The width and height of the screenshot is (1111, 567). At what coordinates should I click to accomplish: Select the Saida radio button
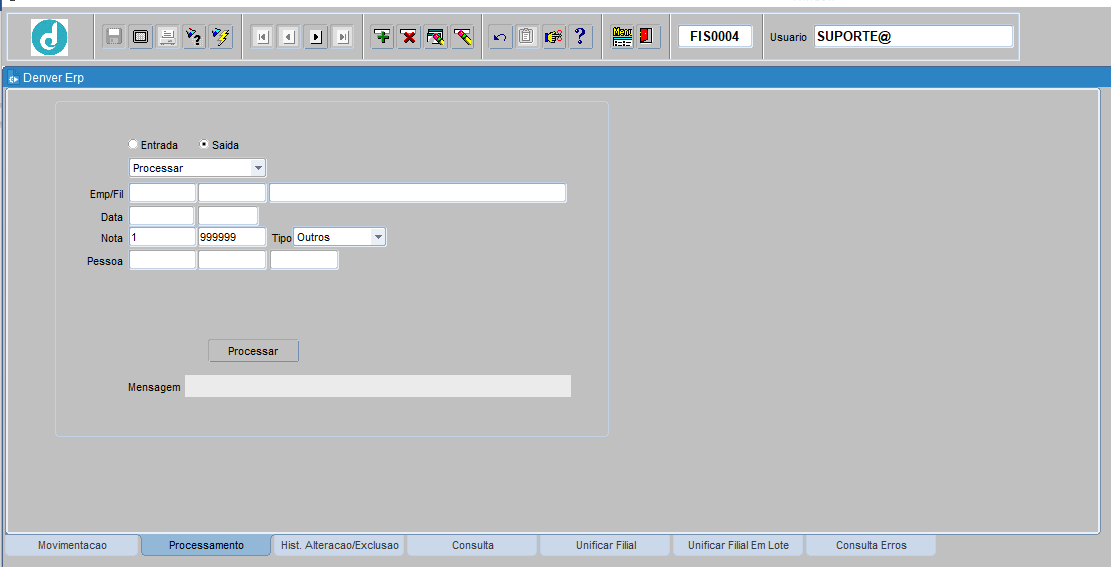click(205, 145)
